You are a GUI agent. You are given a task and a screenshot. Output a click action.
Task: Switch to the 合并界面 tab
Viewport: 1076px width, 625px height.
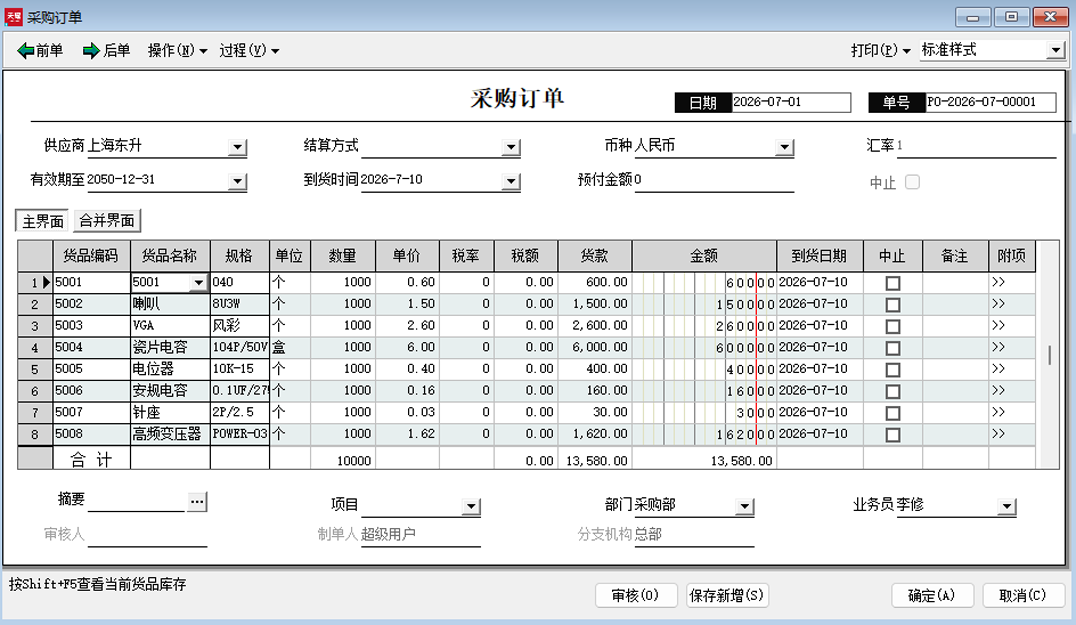point(107,221)
